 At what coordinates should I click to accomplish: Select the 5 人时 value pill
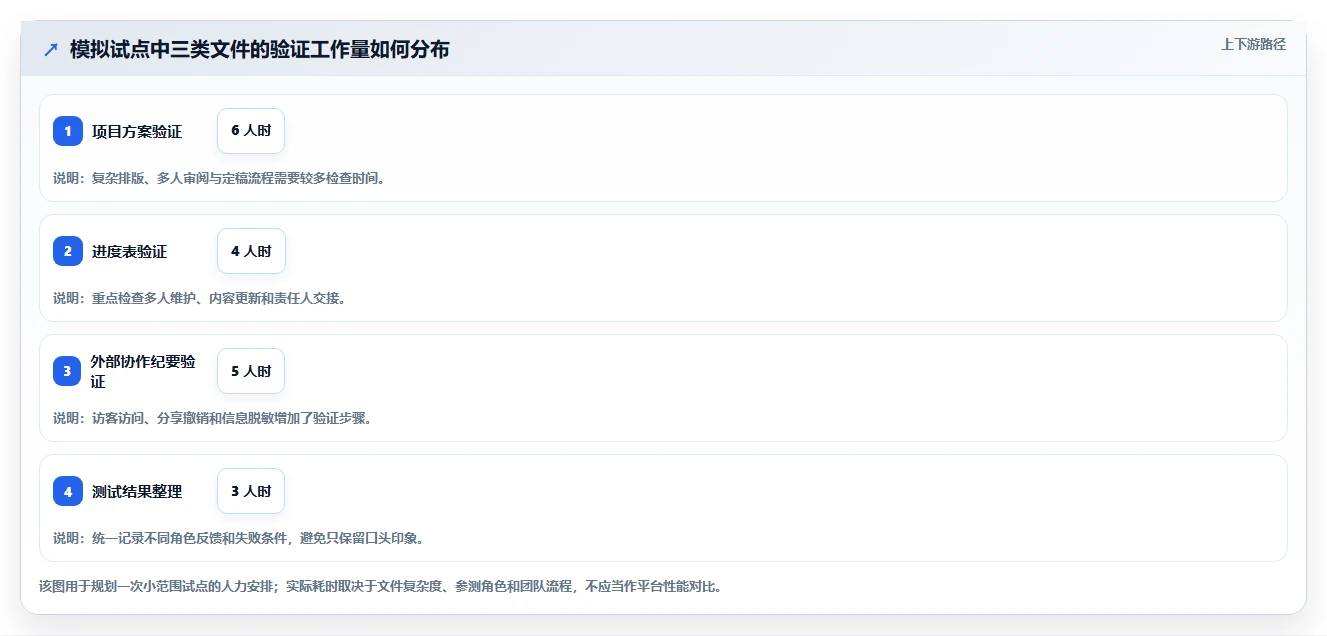pos(251,371)
